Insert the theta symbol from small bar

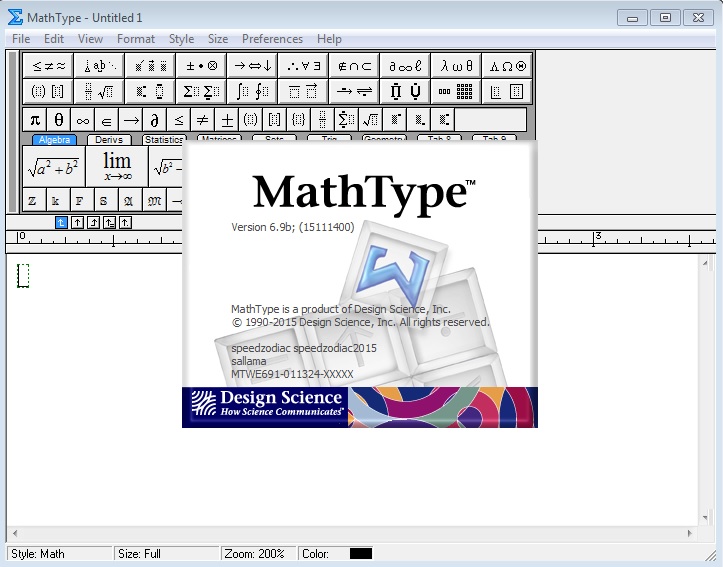pyautogui.click(x=59, y=120)
